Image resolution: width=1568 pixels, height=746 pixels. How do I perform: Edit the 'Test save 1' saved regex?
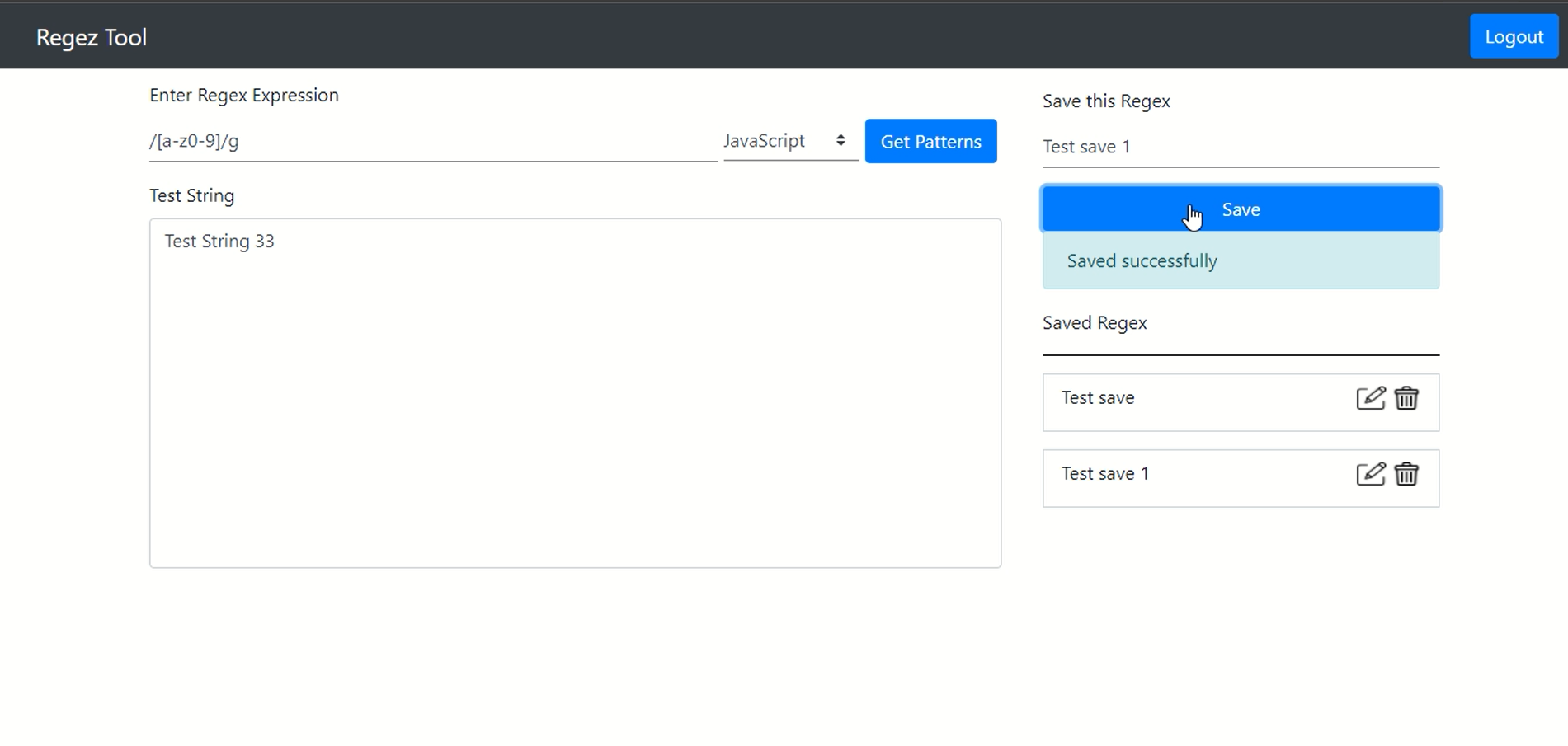click(x=1370, y=474)
